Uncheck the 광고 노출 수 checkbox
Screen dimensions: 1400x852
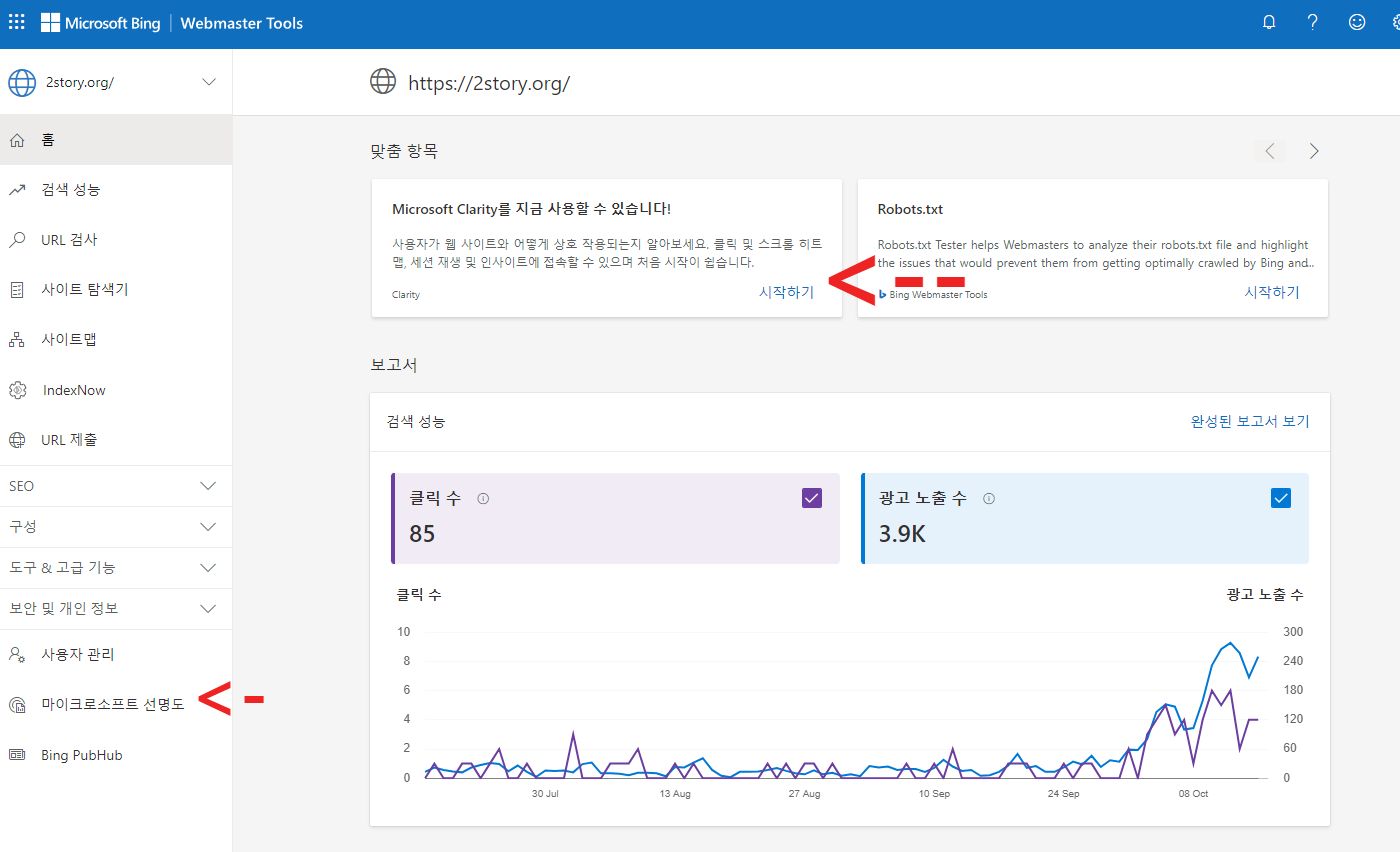(1280, 498)
